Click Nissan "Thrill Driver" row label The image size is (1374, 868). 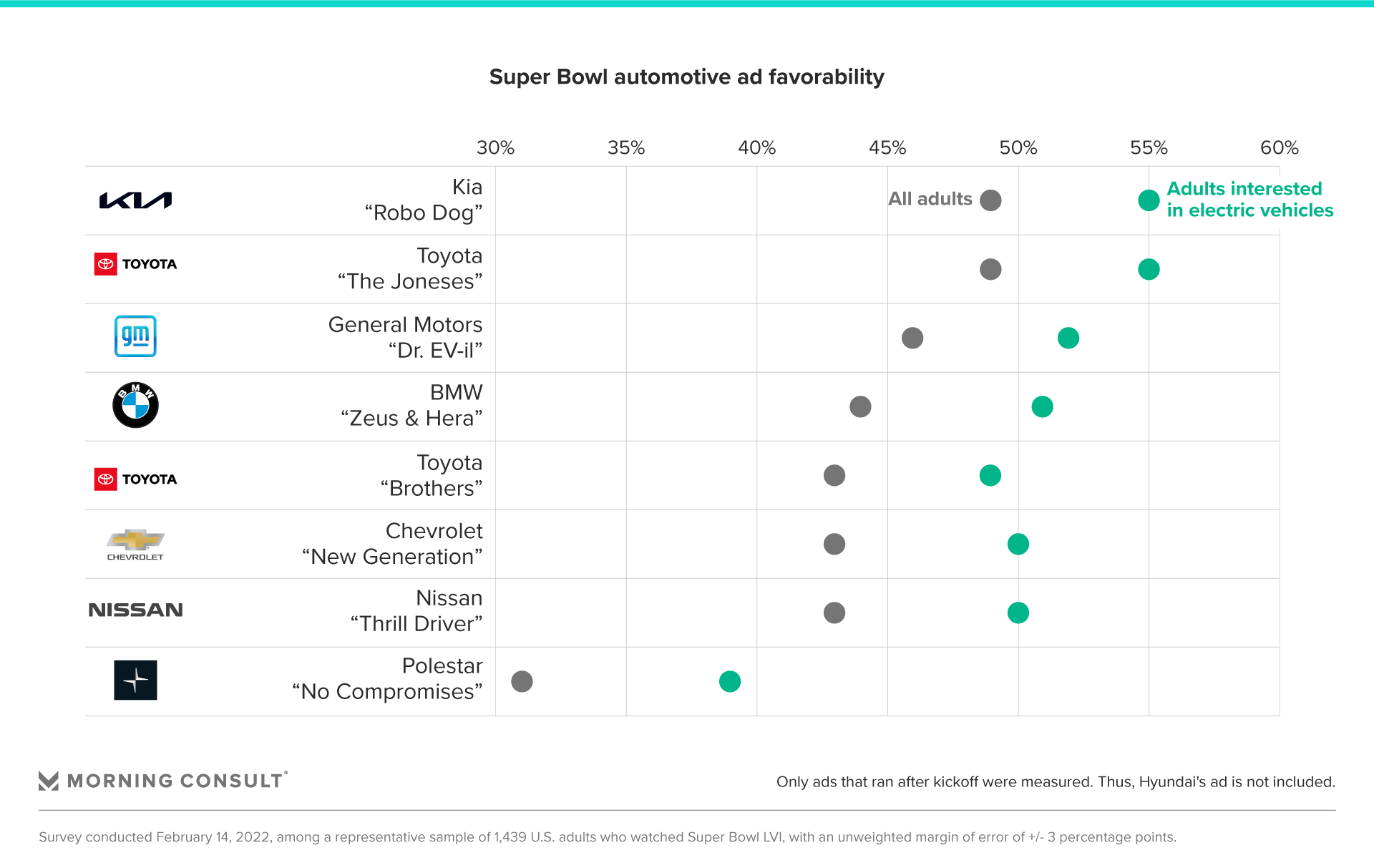click(x=416, y=610)
